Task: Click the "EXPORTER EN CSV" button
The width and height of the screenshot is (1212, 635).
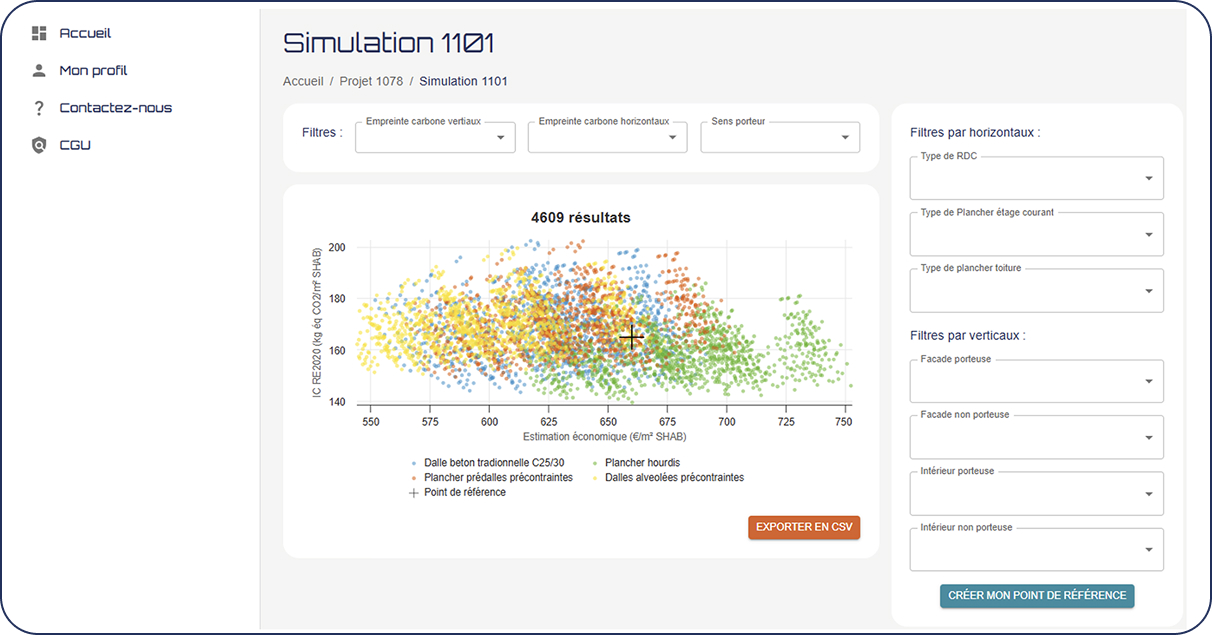Action: point(803,527)
